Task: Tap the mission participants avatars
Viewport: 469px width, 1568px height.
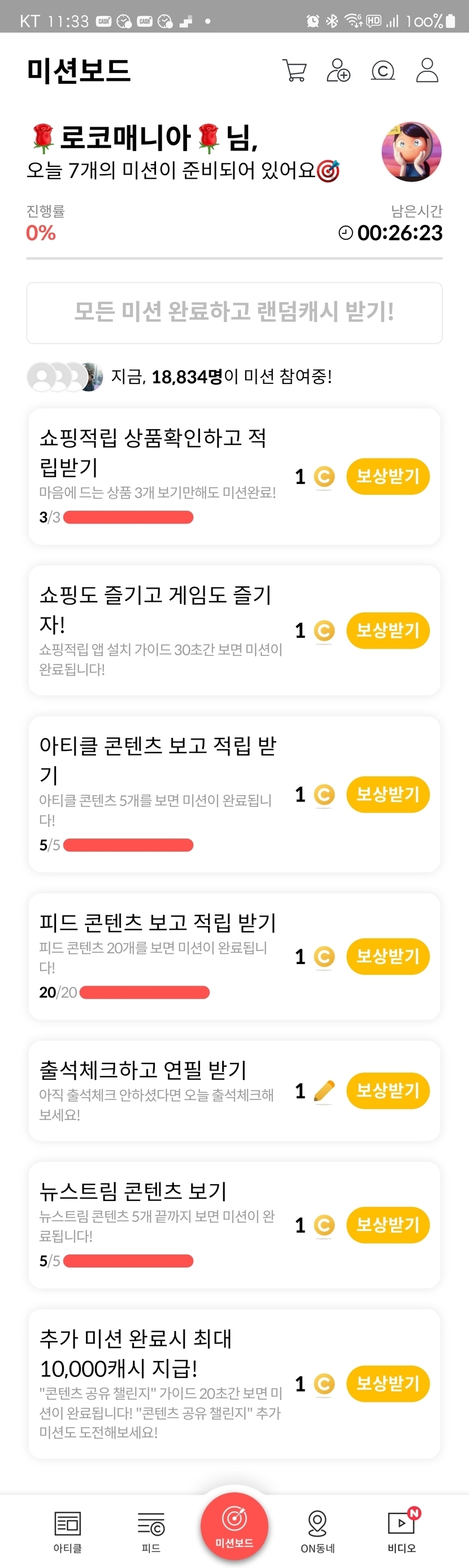Action: coord(65,377)
